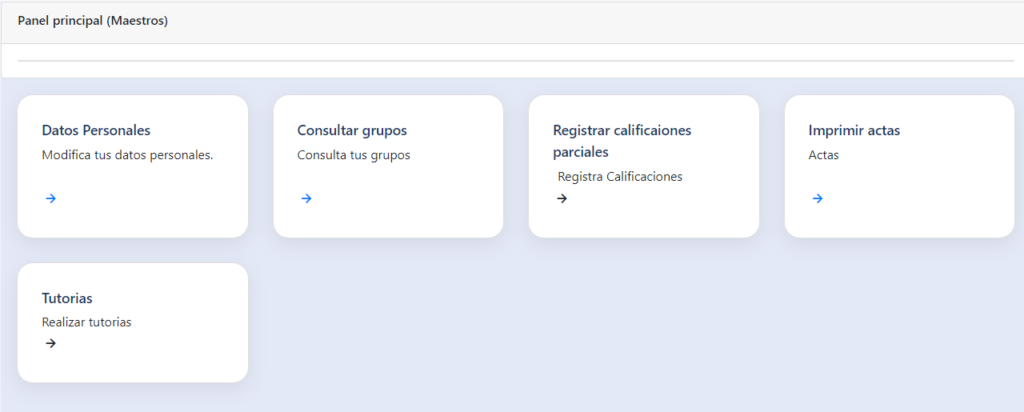Viewport: 1024px width, 412px height.
Task: Open the Consultar grupos heading
Action: click(352, 131)
